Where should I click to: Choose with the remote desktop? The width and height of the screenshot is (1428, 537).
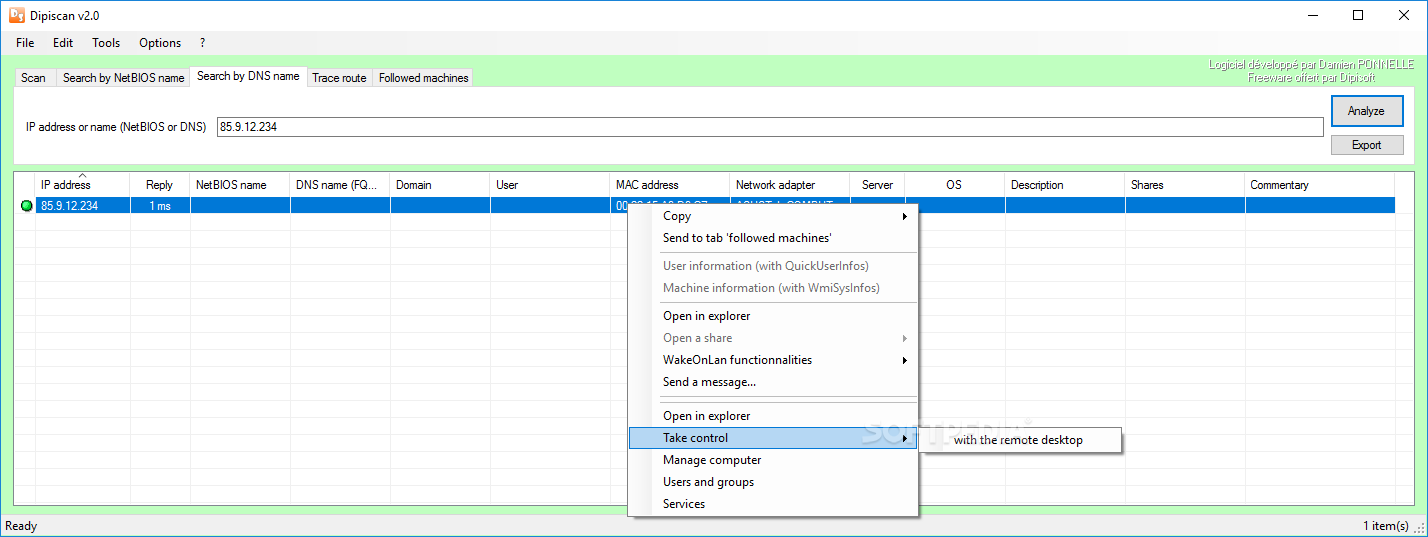click(1018, 440)
